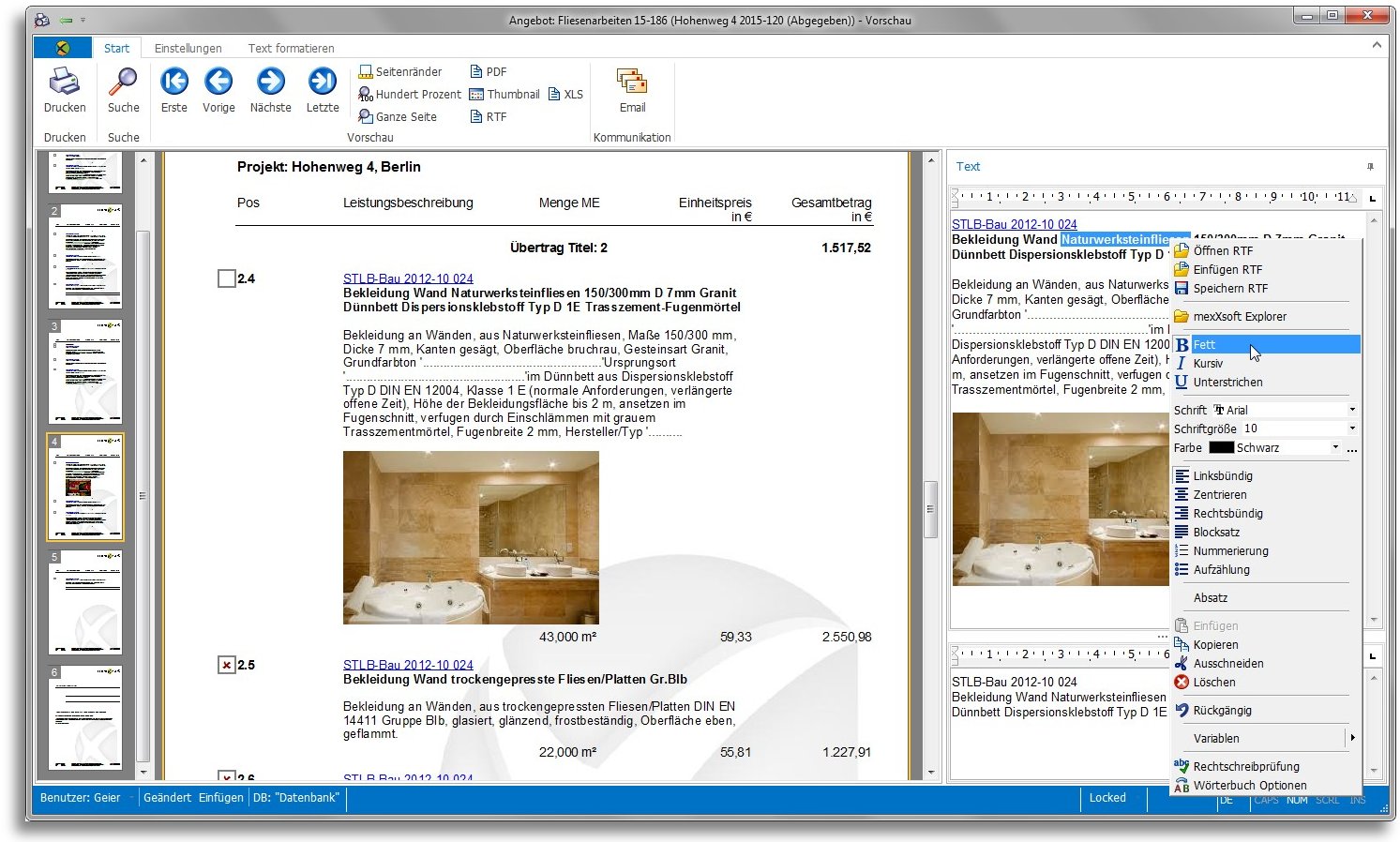Export the preview as PDF
The width and height of the screenshot is (1400, 842).
(489, 71)
